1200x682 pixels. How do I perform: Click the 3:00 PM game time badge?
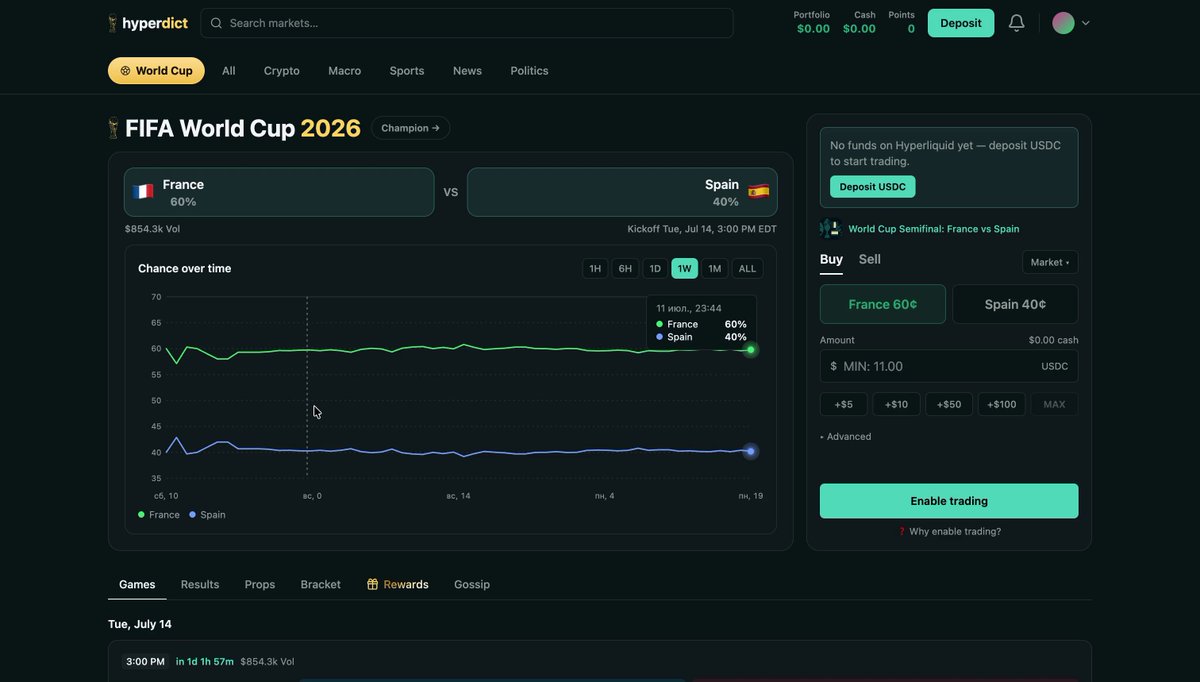point(144,662)
